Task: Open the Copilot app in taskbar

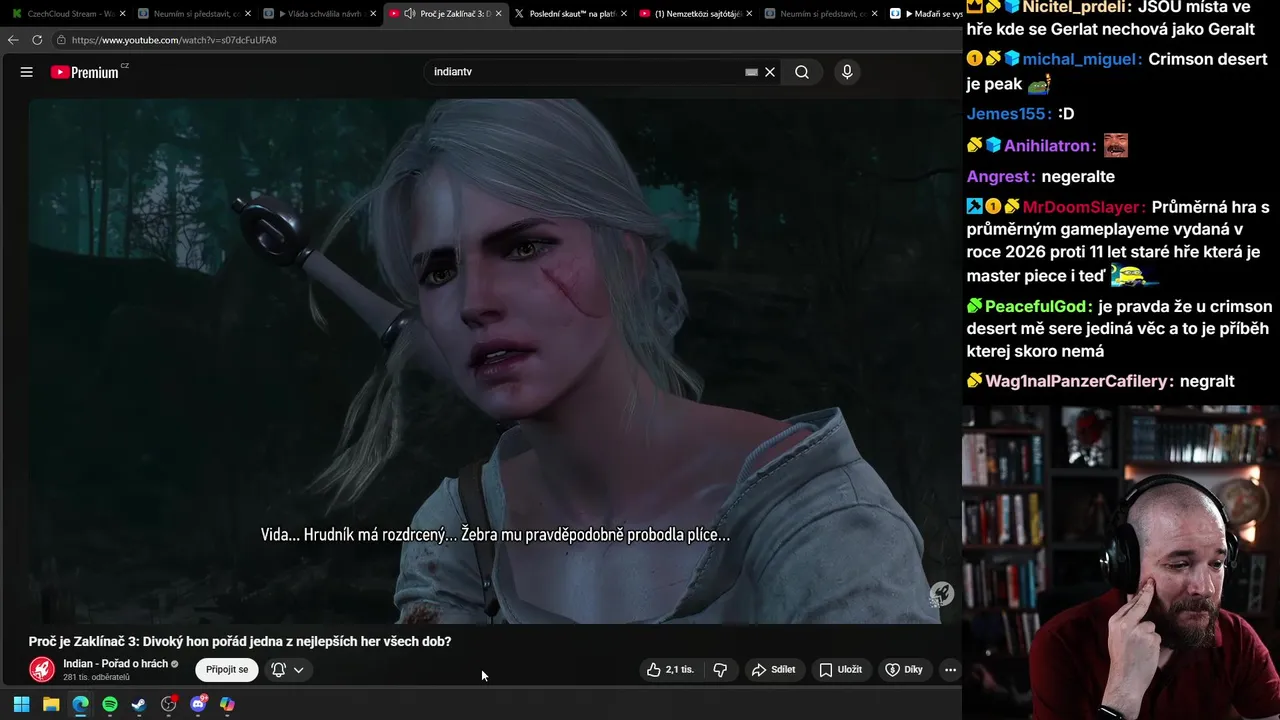Action: click(227, 704)
